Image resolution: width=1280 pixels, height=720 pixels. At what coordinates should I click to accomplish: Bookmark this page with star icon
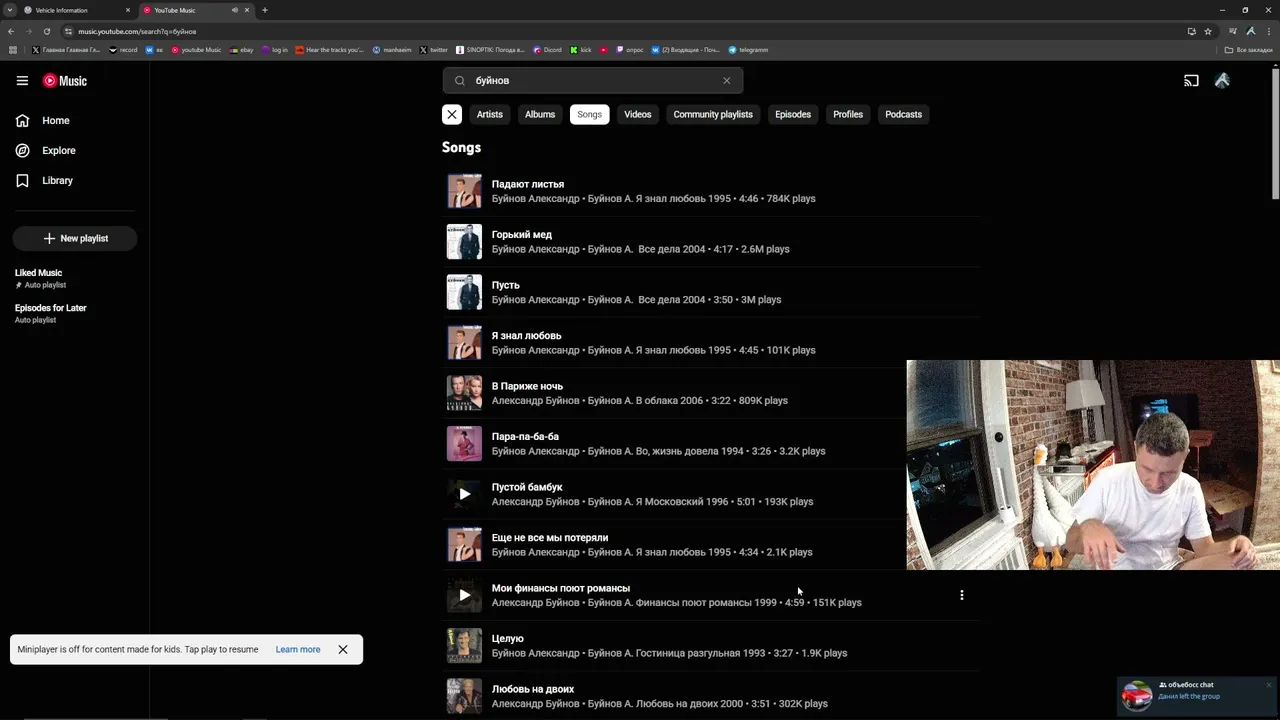click(x=1208, y=31)
